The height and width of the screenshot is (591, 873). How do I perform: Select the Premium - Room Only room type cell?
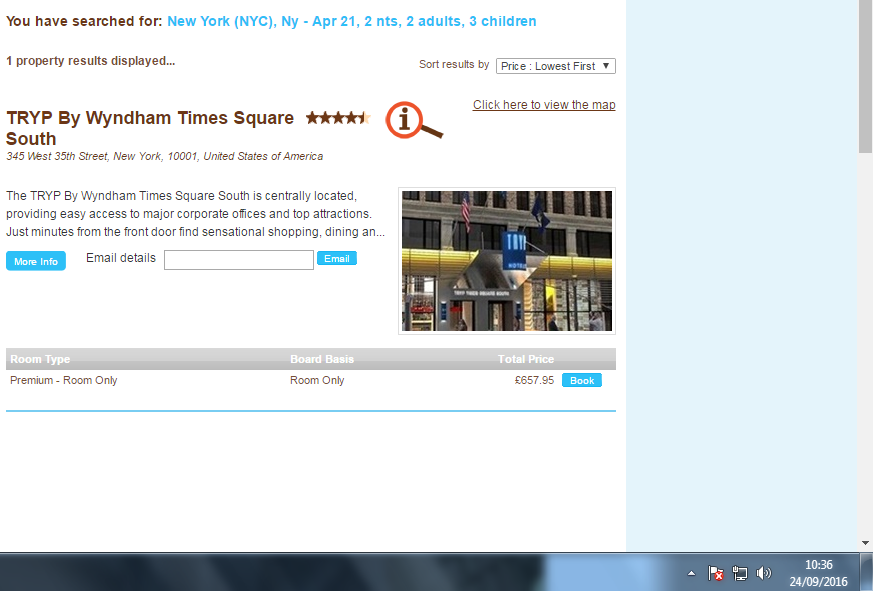pyautogui.click(x=63, y=380)
